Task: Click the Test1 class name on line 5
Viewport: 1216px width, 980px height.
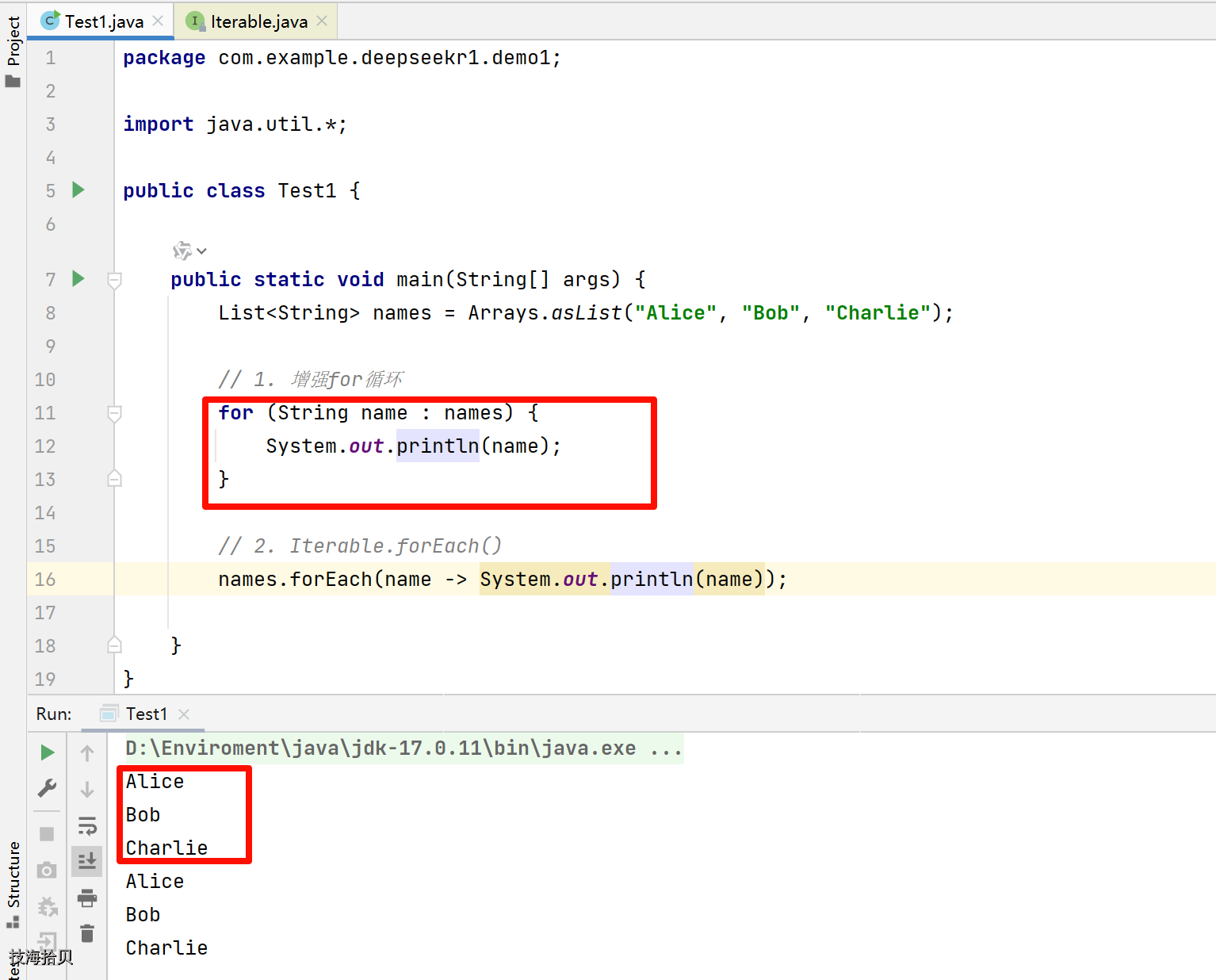Action: pos(307,191)
